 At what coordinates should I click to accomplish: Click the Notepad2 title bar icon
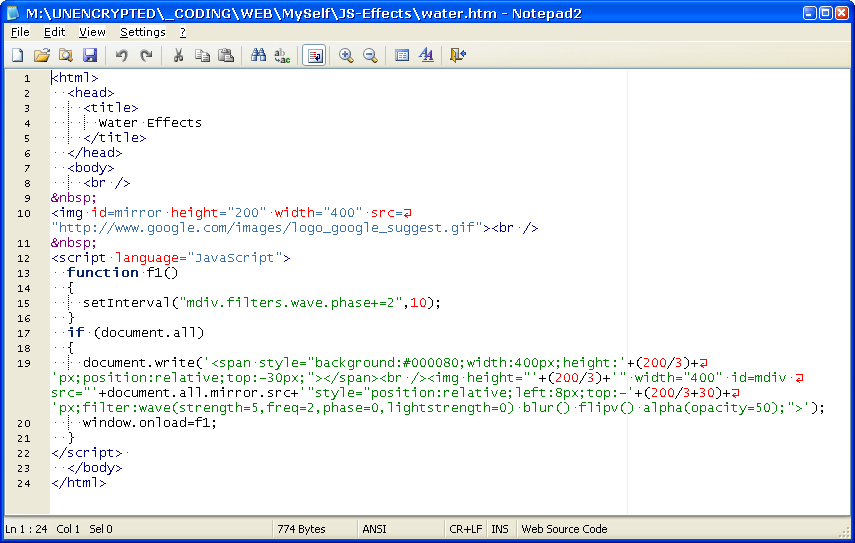point(13,13)
